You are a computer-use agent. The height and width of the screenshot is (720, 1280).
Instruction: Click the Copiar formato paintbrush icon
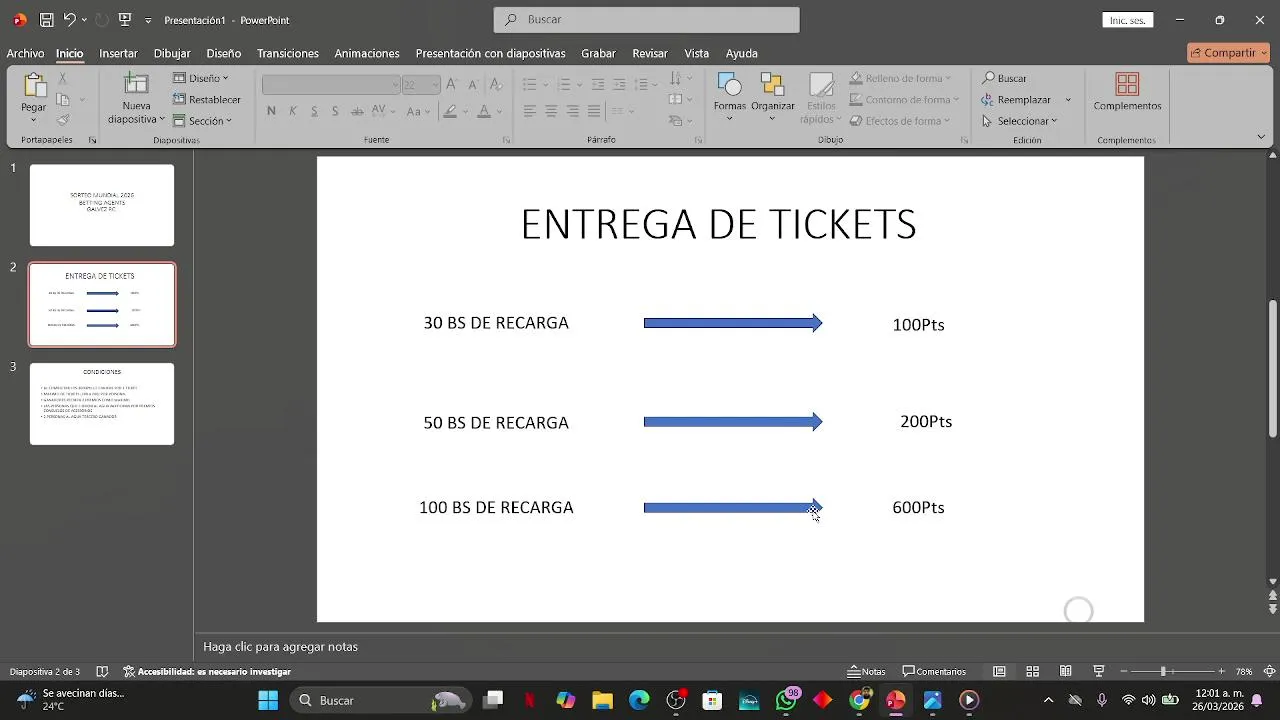click(63, 120)
